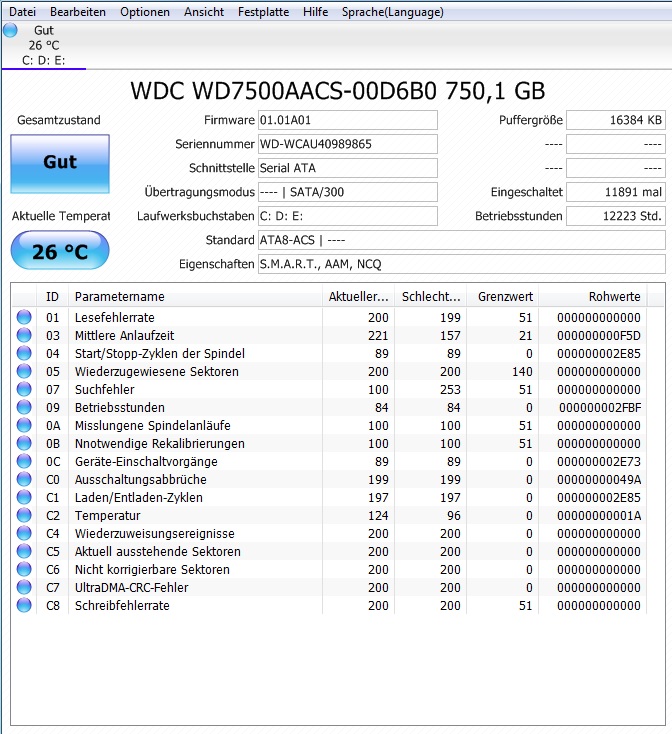Open the Datei menu
Viewport: 672px width, 734px height.
point(22,12)
